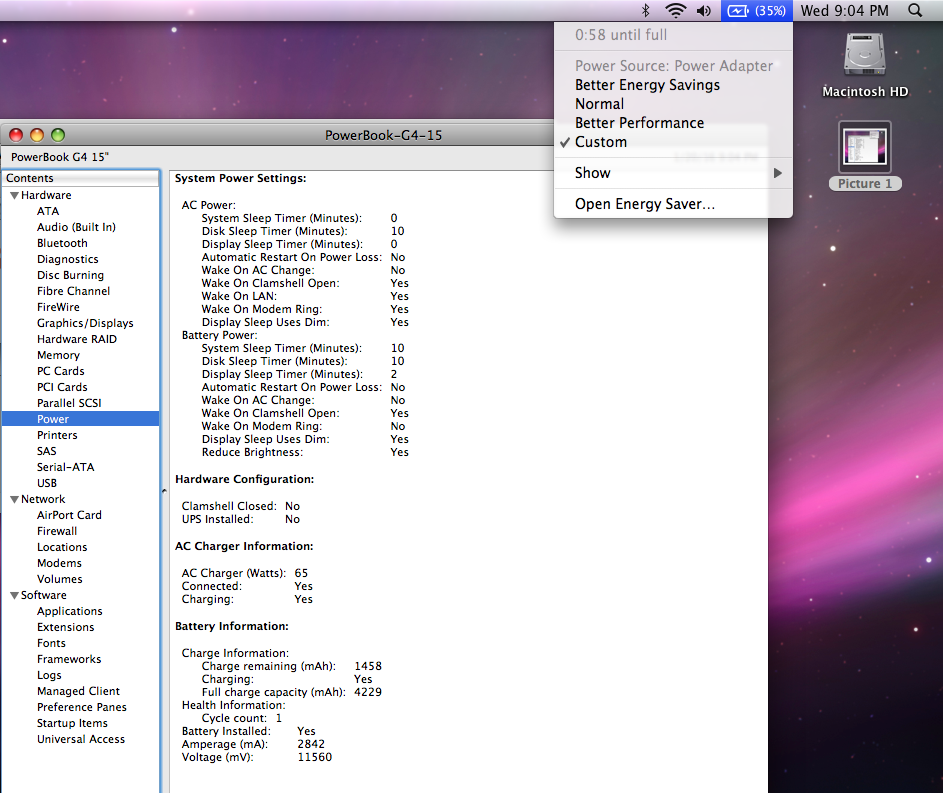Open Graphics/Displays information
This screenshot has width=943, height=793.
tap(85, 323)
